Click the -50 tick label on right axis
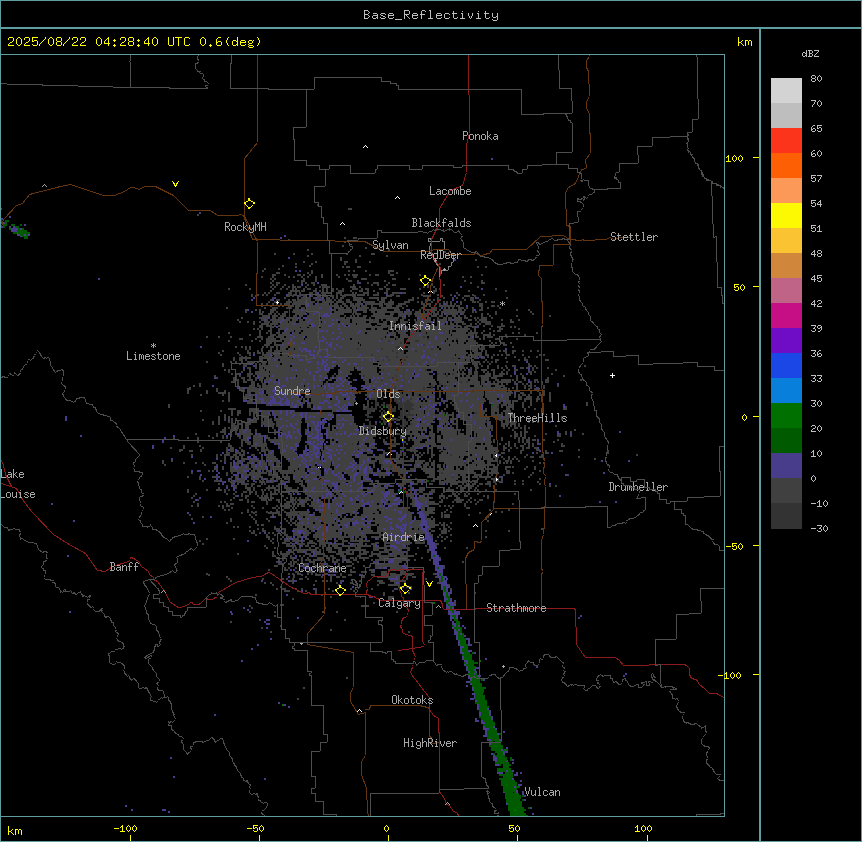862x842 pixels. (734, 546)
